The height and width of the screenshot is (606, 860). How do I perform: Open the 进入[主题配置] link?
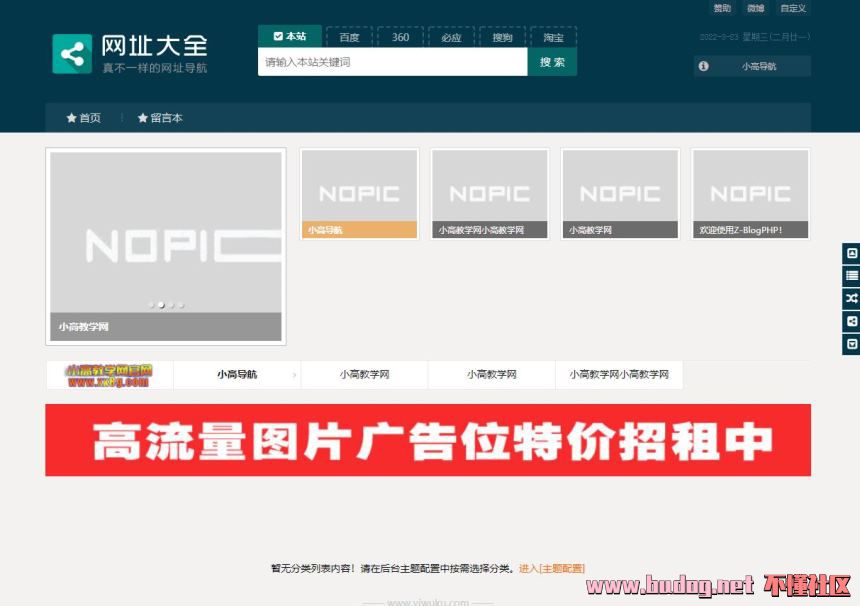(552, 569)
